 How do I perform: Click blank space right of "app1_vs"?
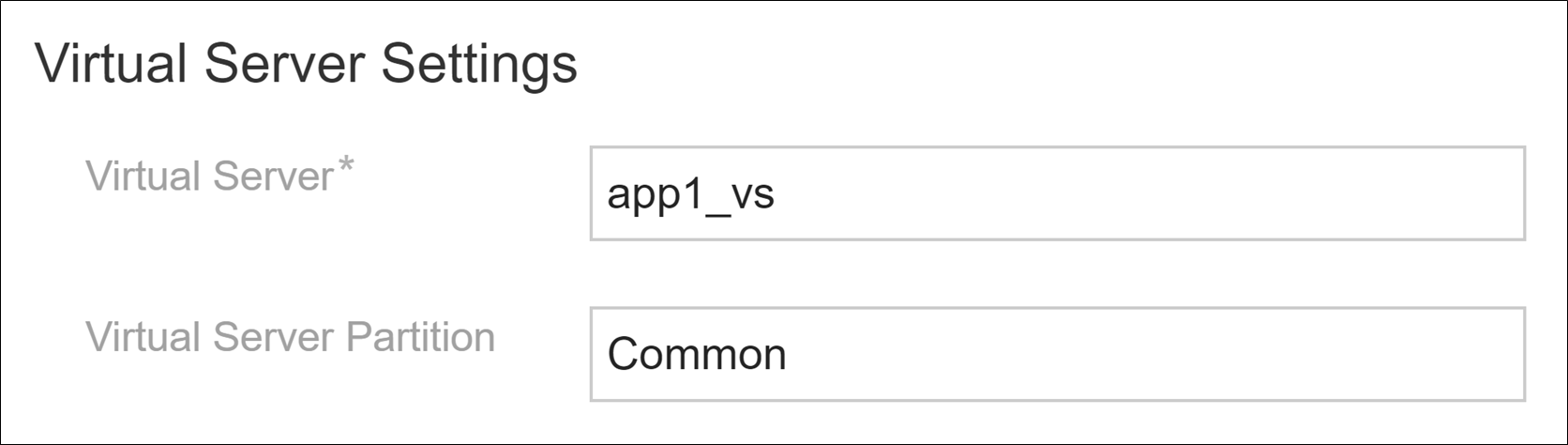(x=1125, y=193)
